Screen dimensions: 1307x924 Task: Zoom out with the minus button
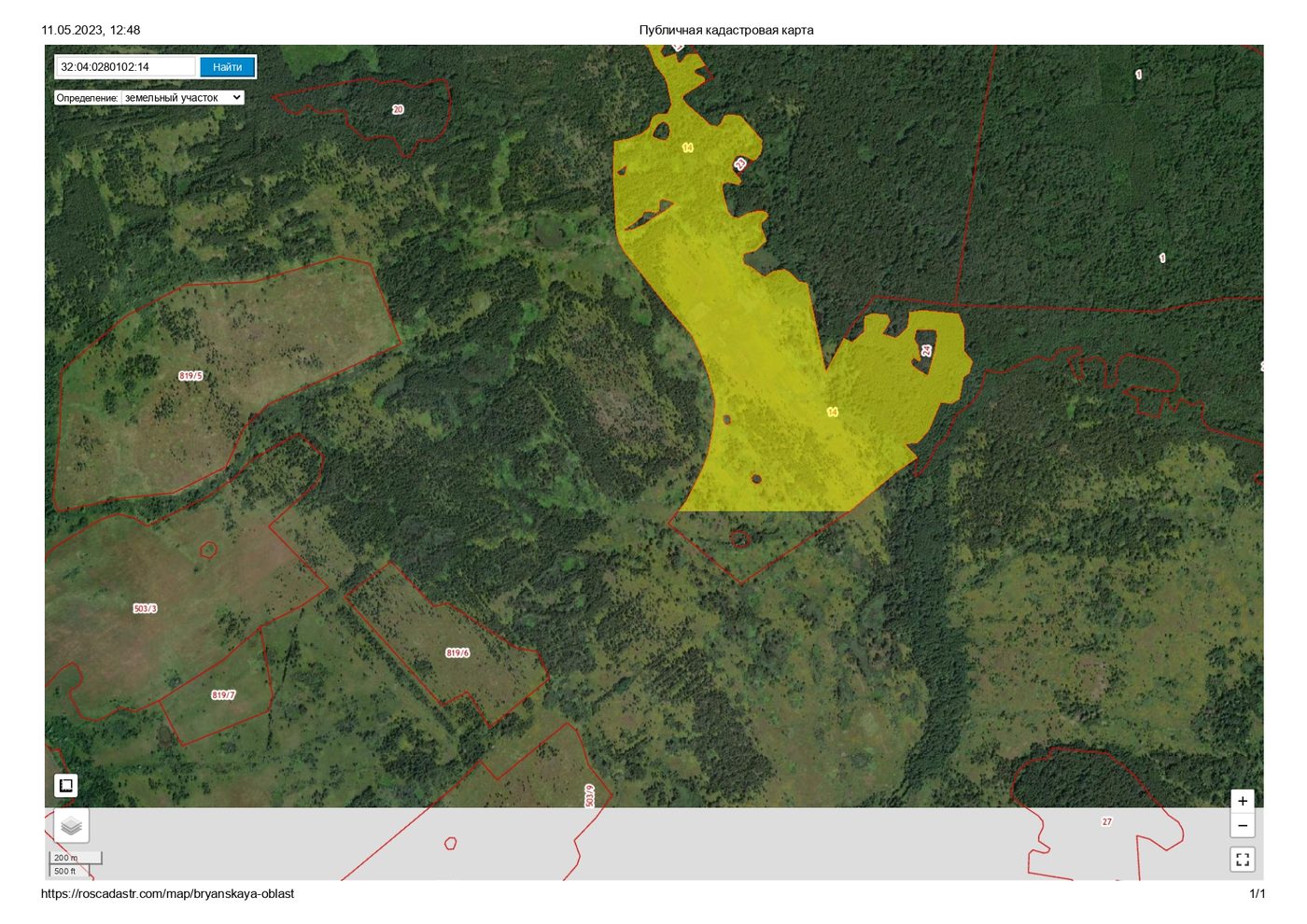click(1242, 825)
